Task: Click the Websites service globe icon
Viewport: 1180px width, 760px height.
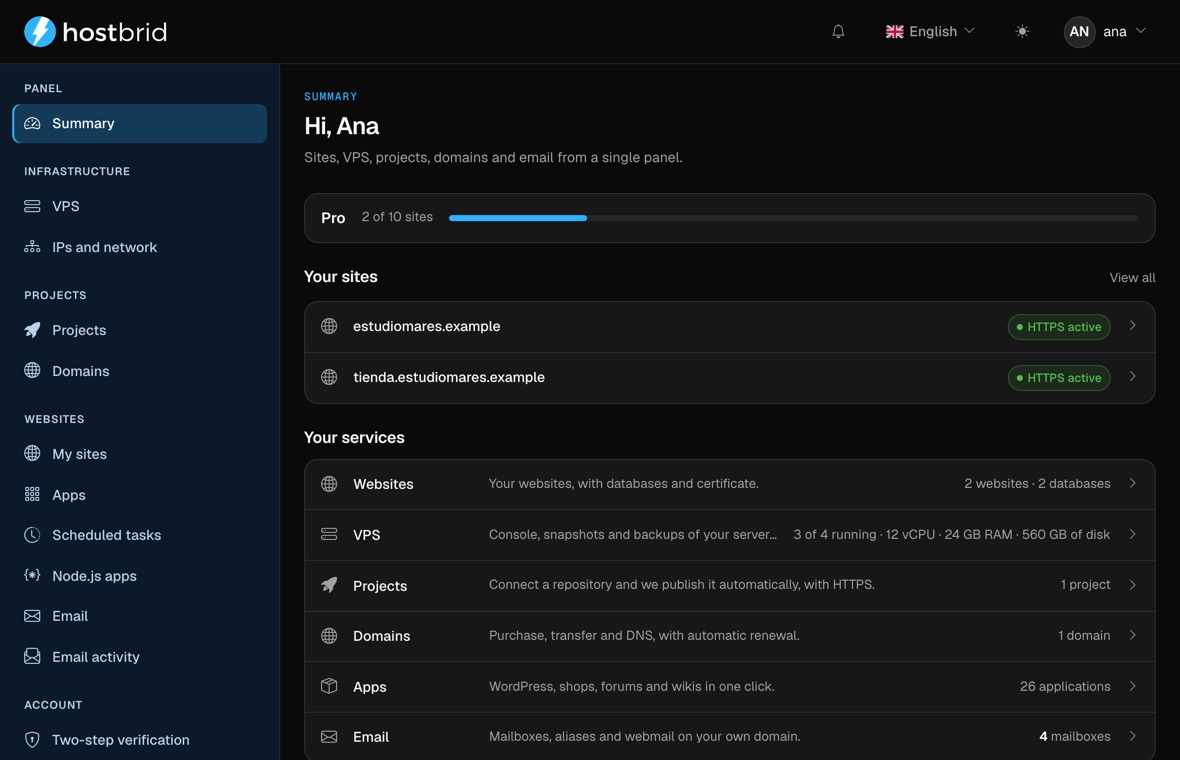Action: (x=329, y=484)
